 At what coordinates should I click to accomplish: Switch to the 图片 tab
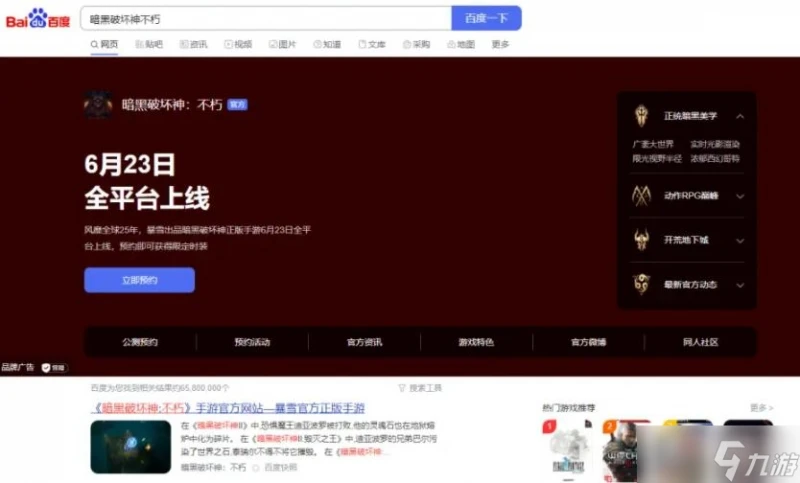tap(283, 44)
